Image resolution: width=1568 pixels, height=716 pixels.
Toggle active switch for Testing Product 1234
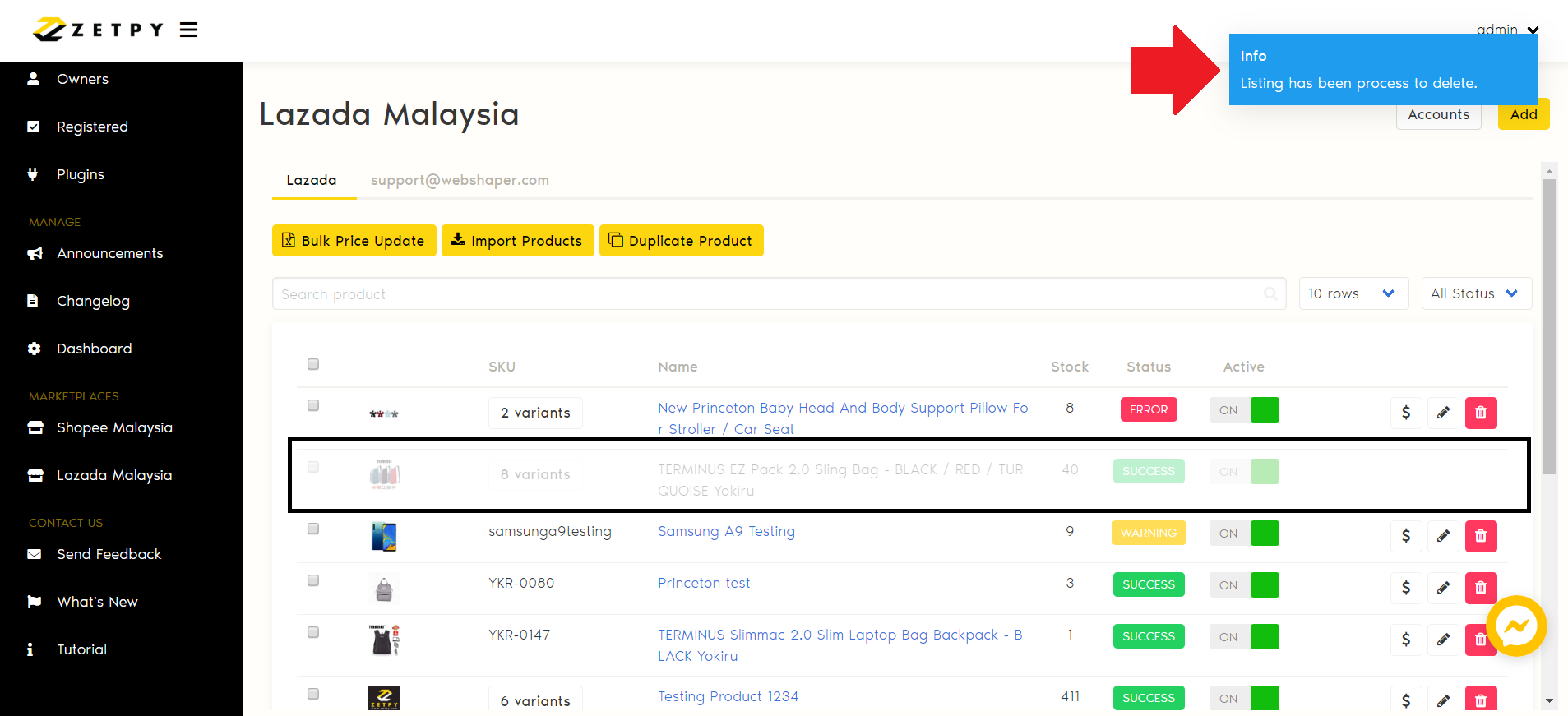(1244, 698)
